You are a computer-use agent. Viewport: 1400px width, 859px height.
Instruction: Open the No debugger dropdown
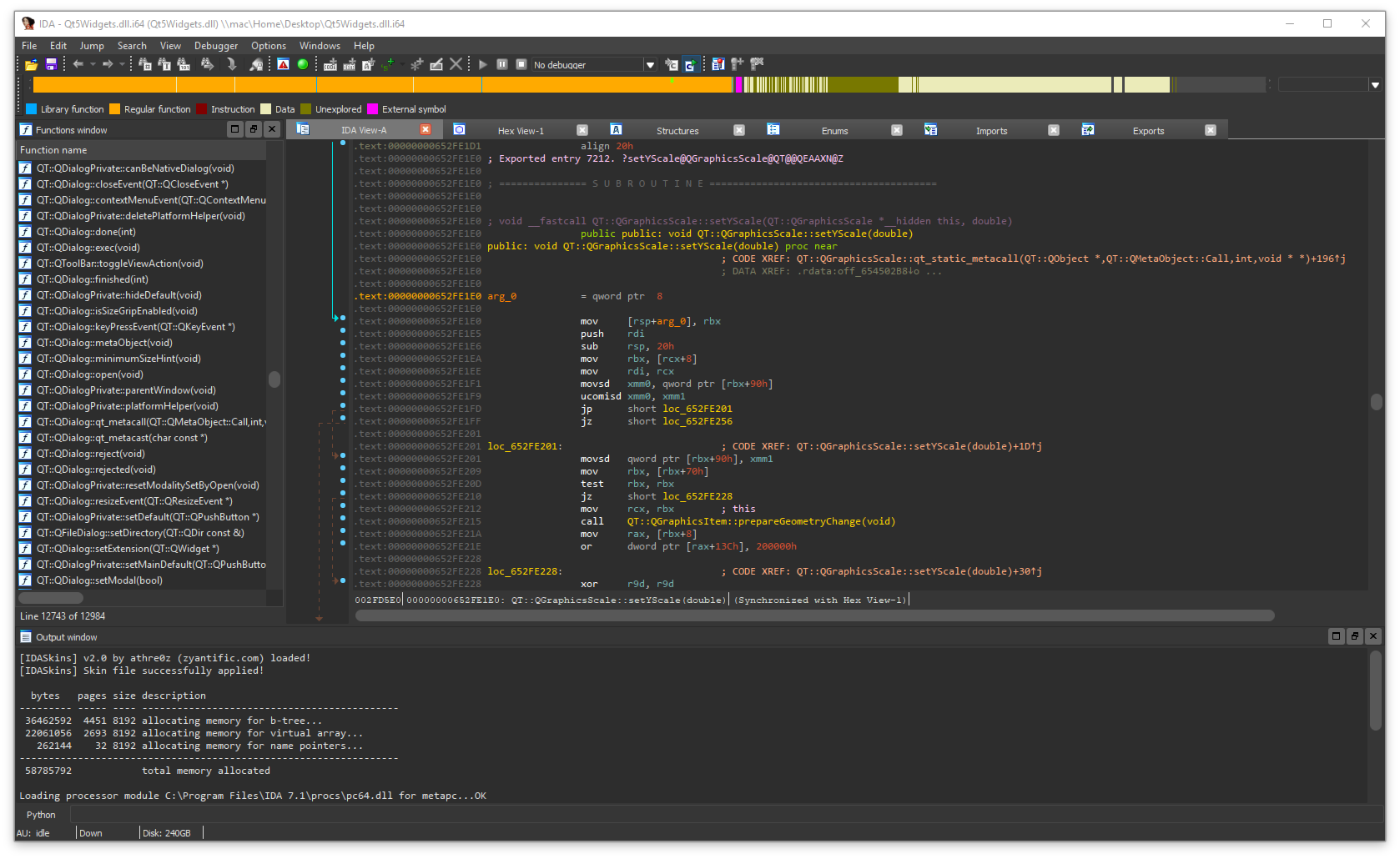(650, 65)
